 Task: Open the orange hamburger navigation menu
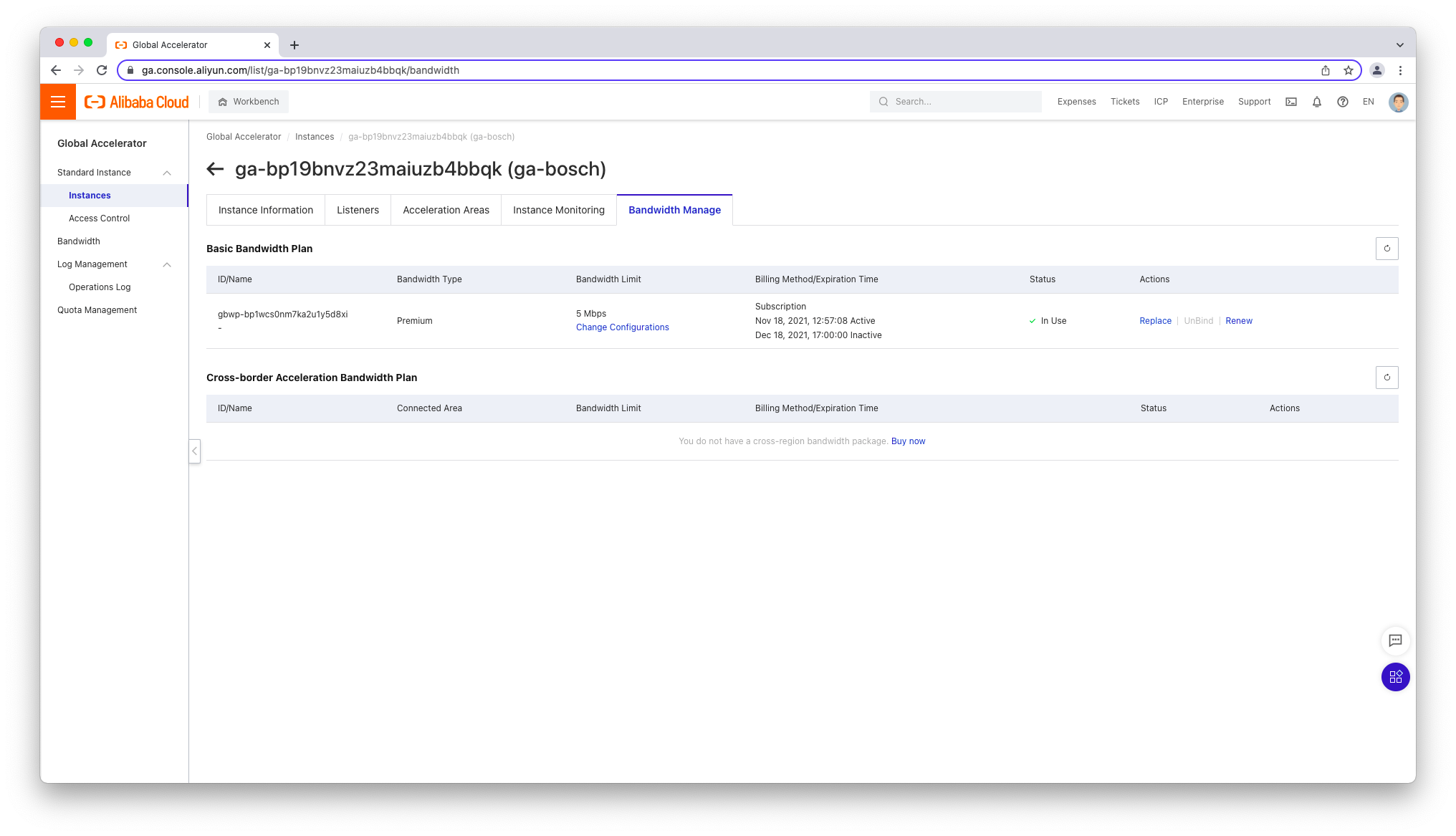(58, 102)
